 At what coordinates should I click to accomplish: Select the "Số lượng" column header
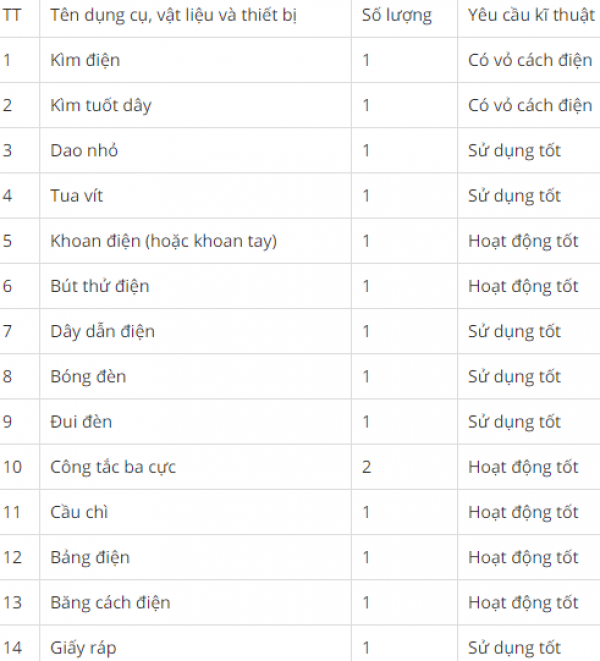398,15
